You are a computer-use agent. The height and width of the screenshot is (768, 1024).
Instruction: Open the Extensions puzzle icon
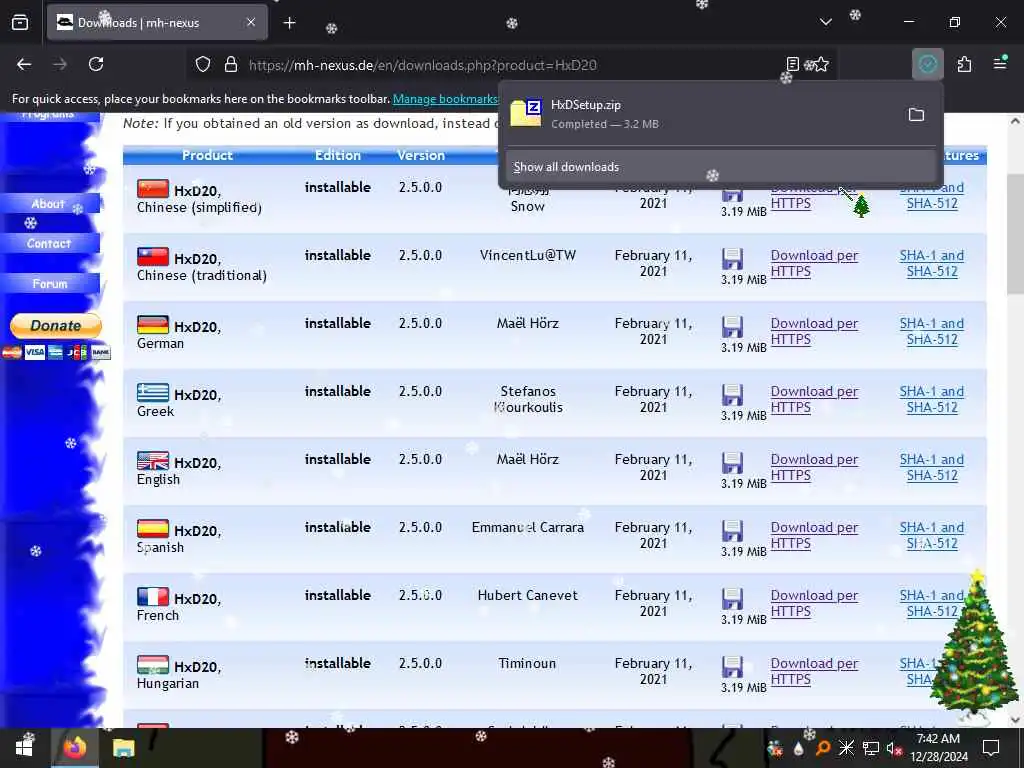click(x=964, y=64)
